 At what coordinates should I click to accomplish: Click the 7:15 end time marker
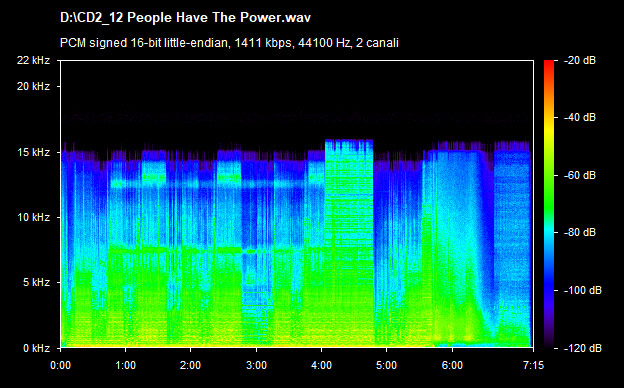(x=533, y=365)
